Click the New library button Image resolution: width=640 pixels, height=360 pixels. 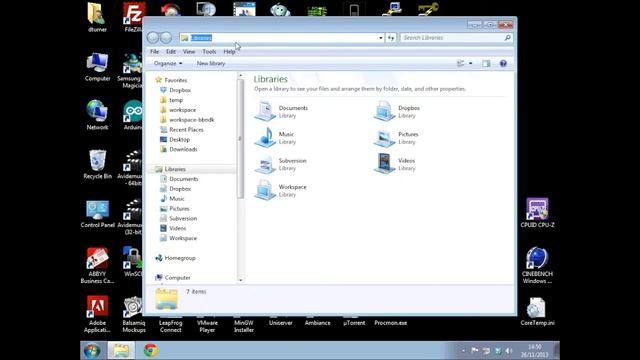211,63
